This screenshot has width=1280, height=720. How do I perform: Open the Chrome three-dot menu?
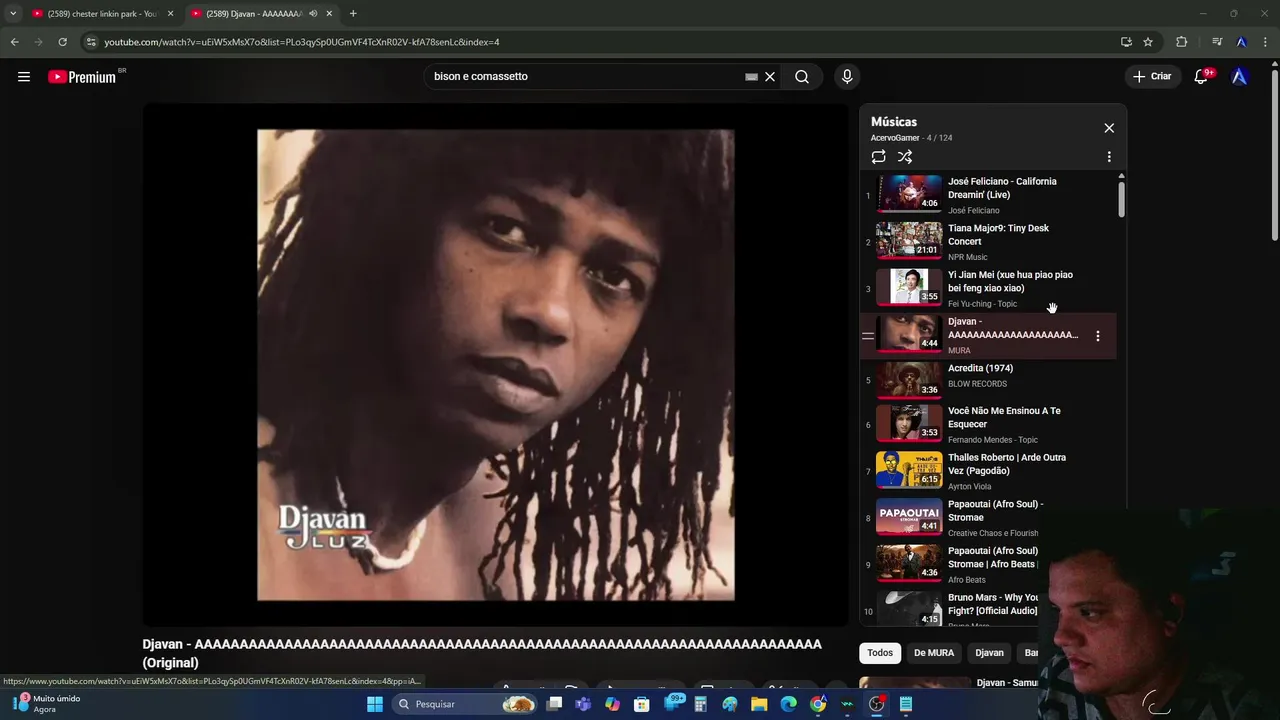(x=1266, y=42)
